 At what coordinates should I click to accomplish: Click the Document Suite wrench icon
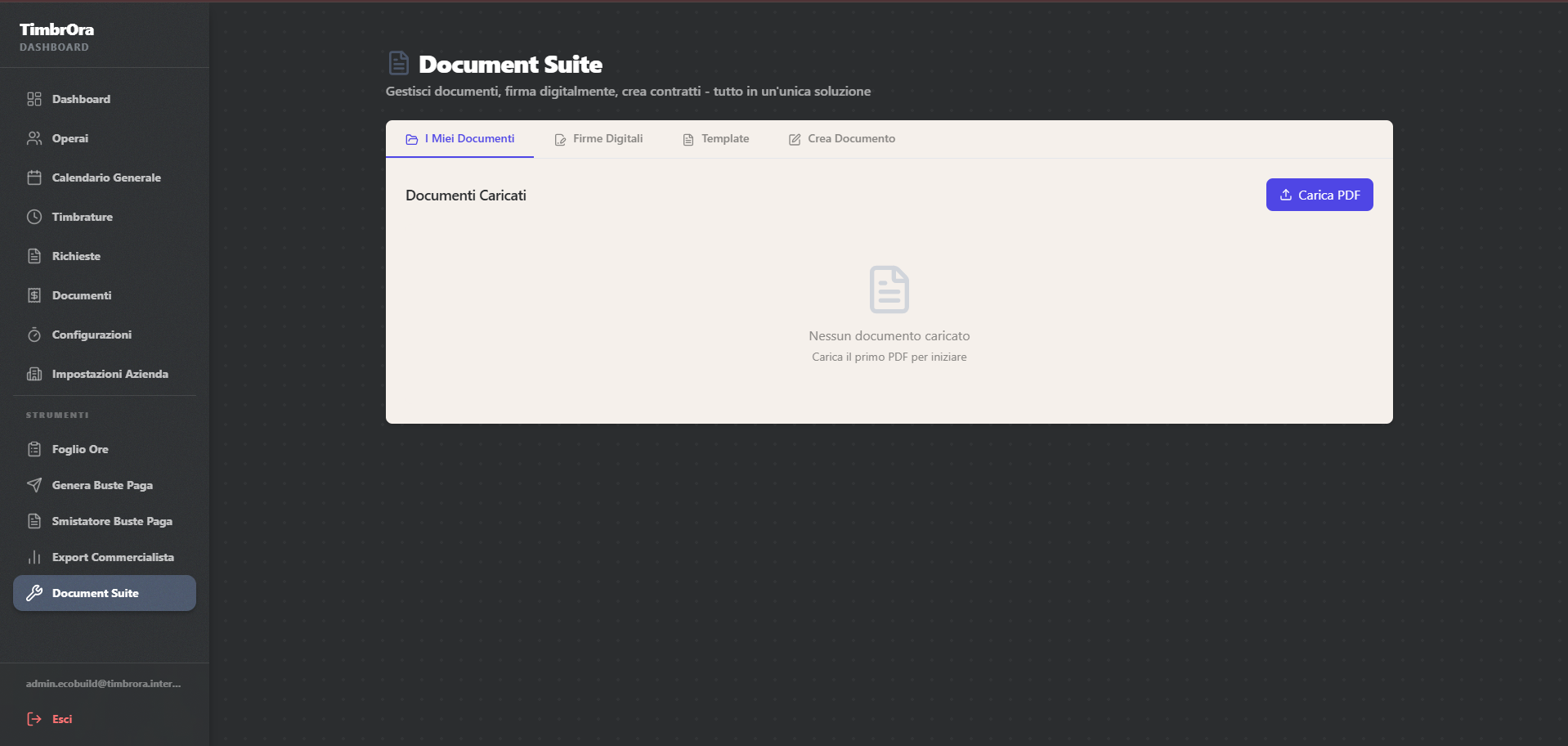click(x=34, y=593)
